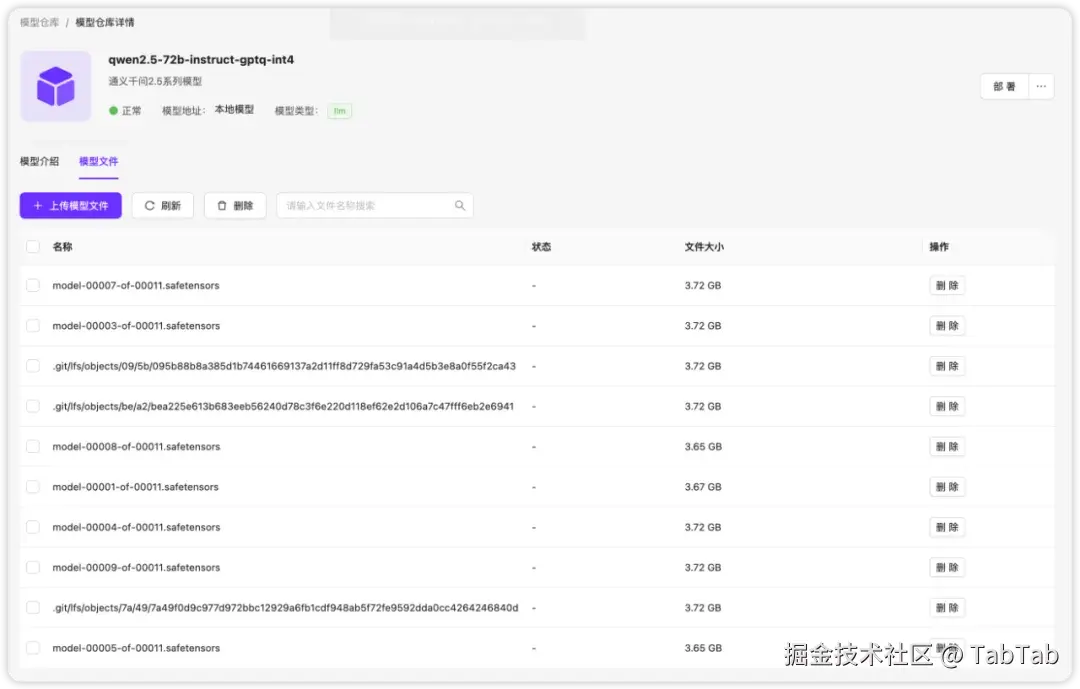Click the 操作 column header
This screenshot has height=689, width=1080.
(x=939, y=247)
